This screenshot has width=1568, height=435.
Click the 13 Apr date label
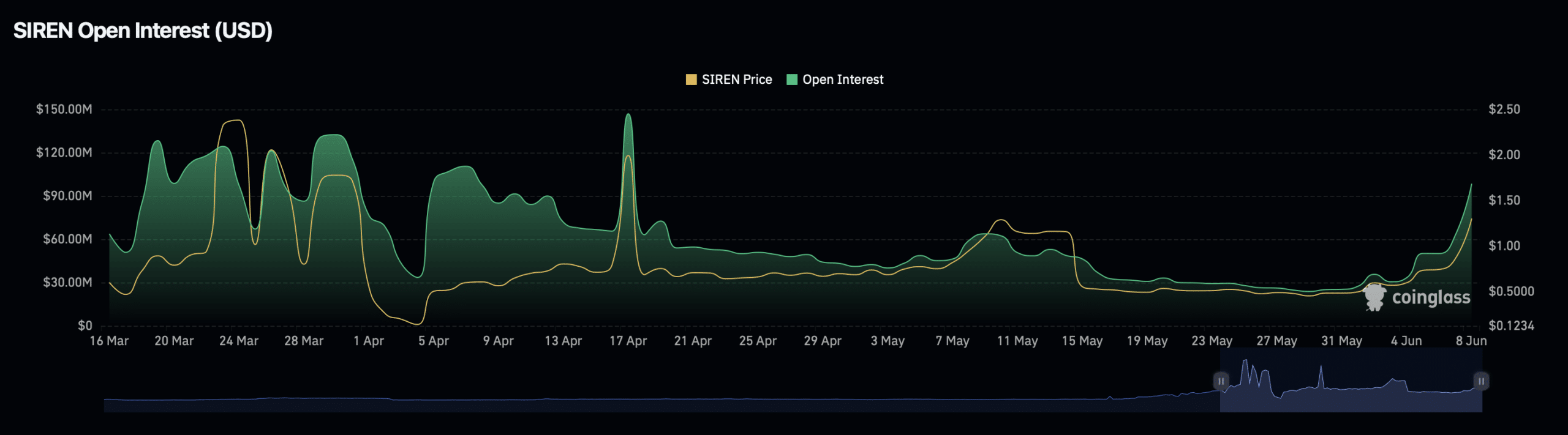coord(563,341)
